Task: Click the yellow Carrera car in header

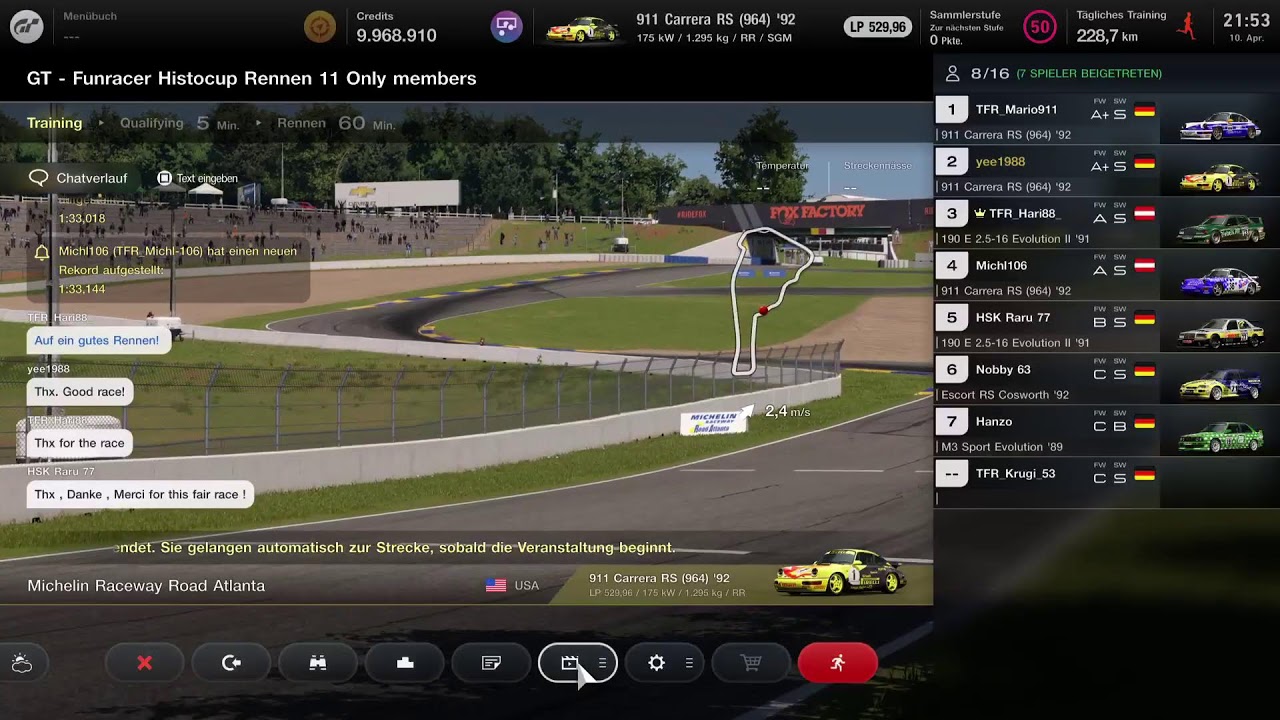Action: (x=582, y=29)
